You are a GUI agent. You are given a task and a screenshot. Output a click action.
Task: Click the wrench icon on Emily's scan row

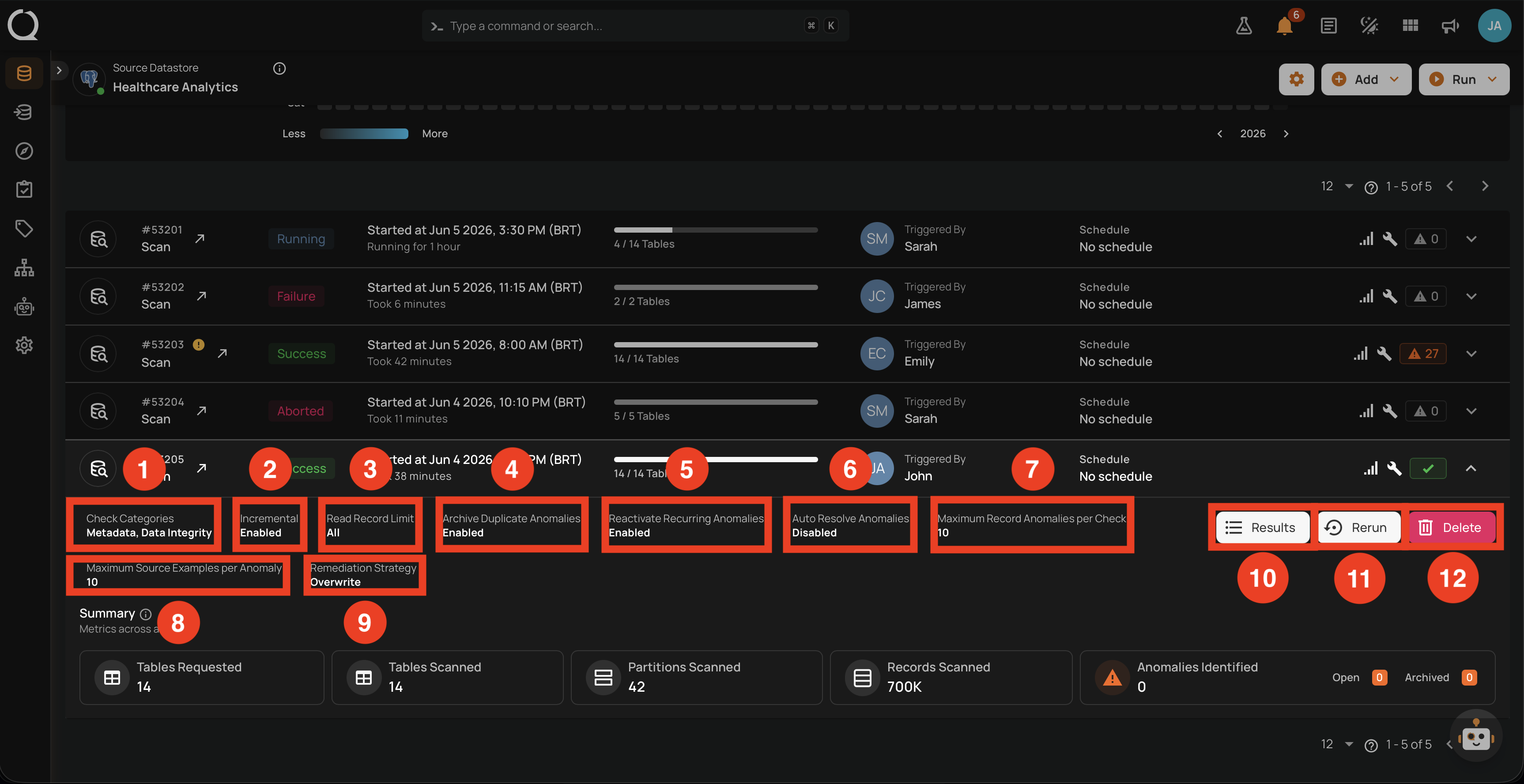coord(1384,354)
